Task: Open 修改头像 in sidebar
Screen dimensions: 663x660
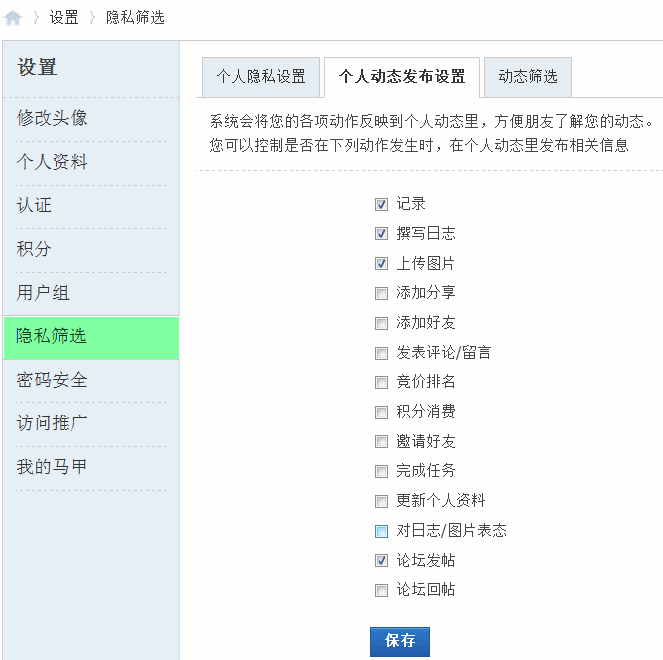Action: pyautogui.click(x=52, y=118)
